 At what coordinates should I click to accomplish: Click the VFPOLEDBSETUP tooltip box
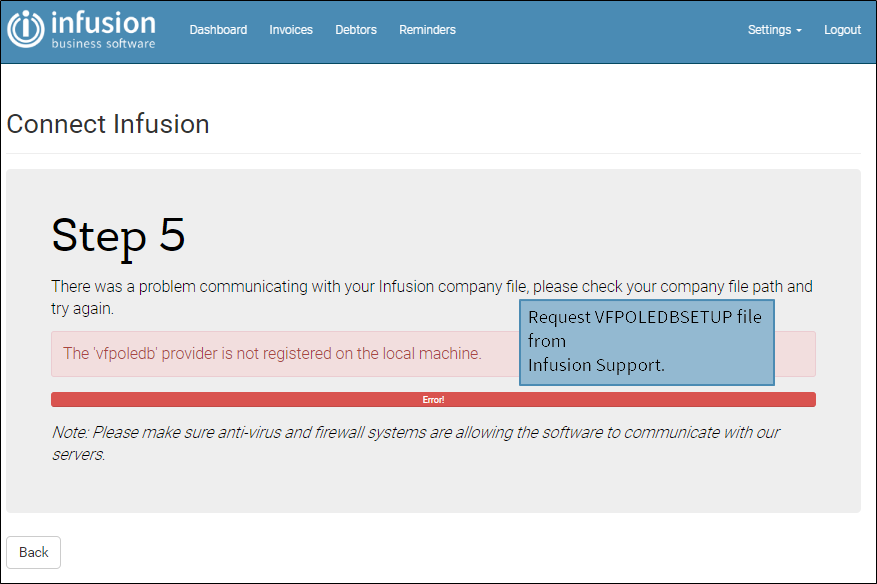[x=645, y=342]
